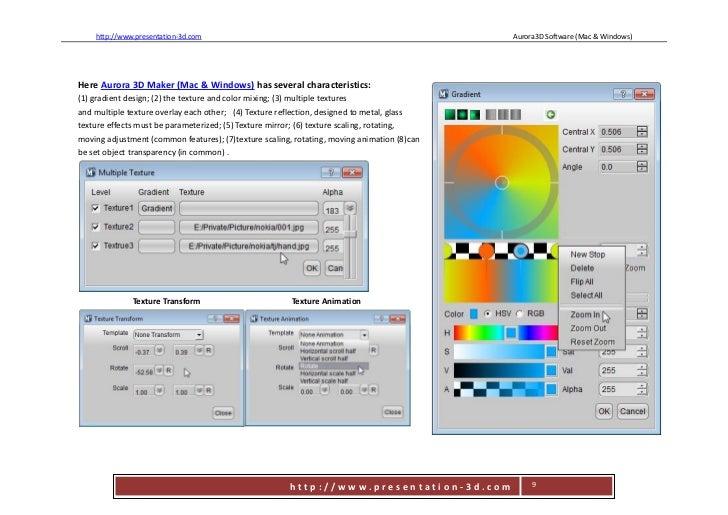728x515 pixels.
Task: Click the H hue slider bar
Action: [x=506, y=332]
